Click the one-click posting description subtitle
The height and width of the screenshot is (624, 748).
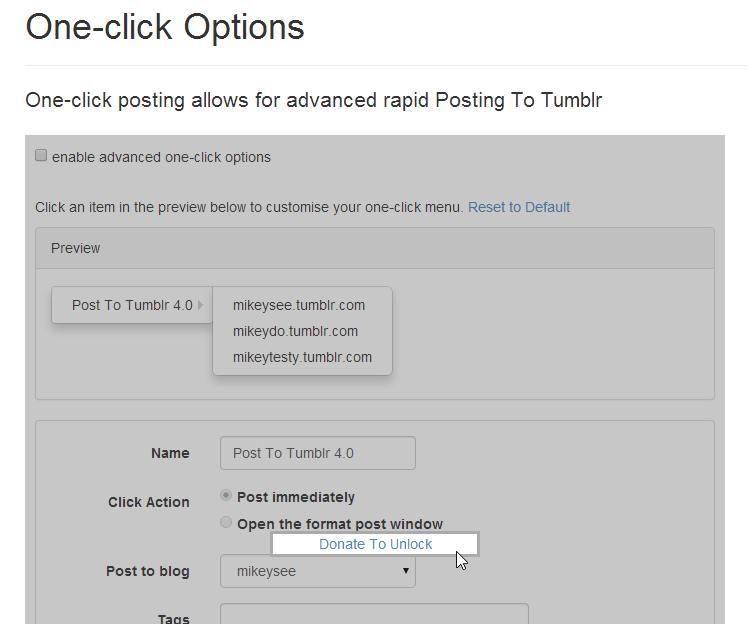click(x=313, y=100)
